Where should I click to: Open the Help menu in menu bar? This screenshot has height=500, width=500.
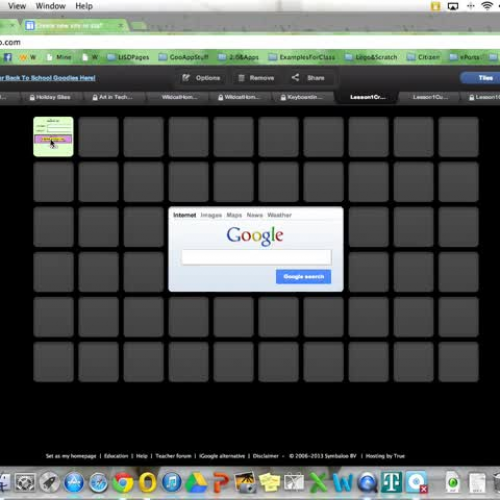click(84, 6)
